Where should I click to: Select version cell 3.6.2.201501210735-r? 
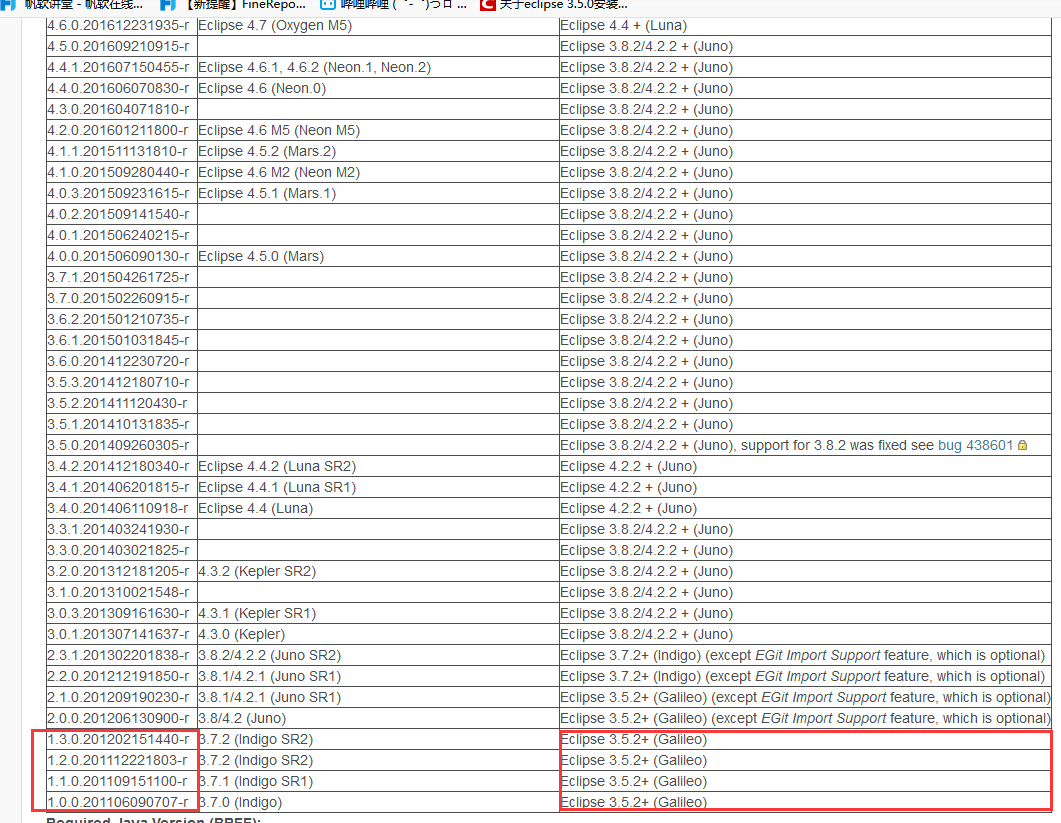pyautogui.click(x=122, y=319)
